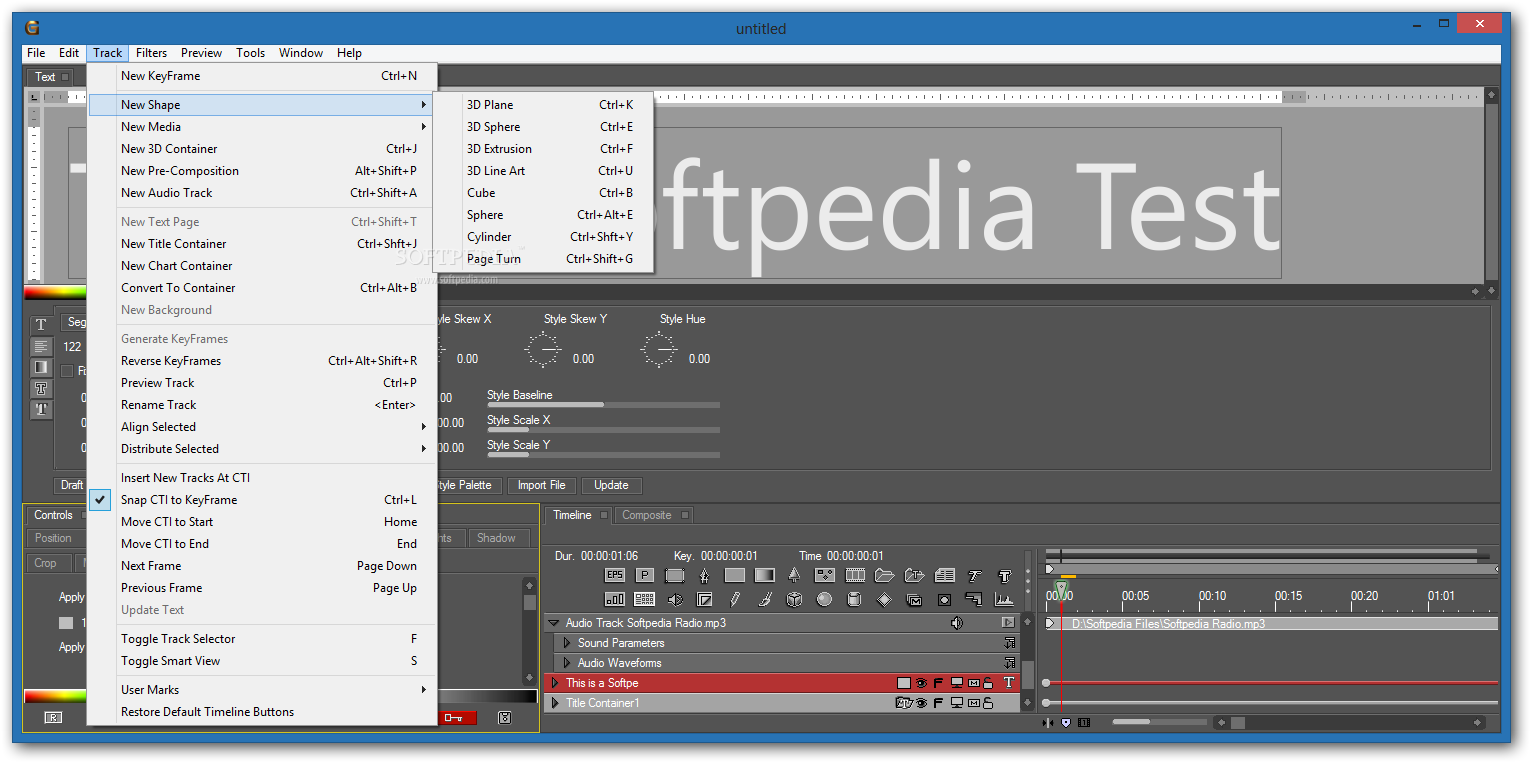Click the Style Scale X slider

point(603,430)
